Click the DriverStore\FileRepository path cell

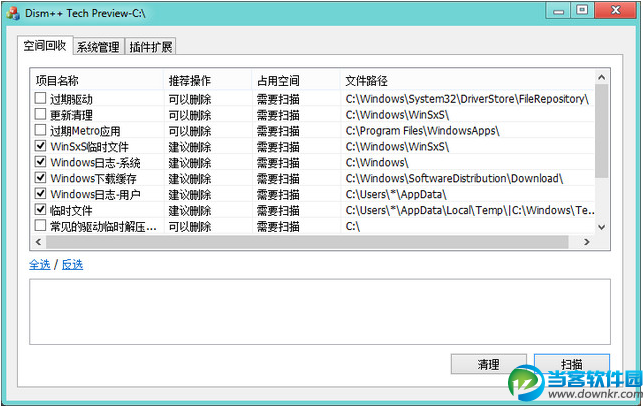(467, 99)
